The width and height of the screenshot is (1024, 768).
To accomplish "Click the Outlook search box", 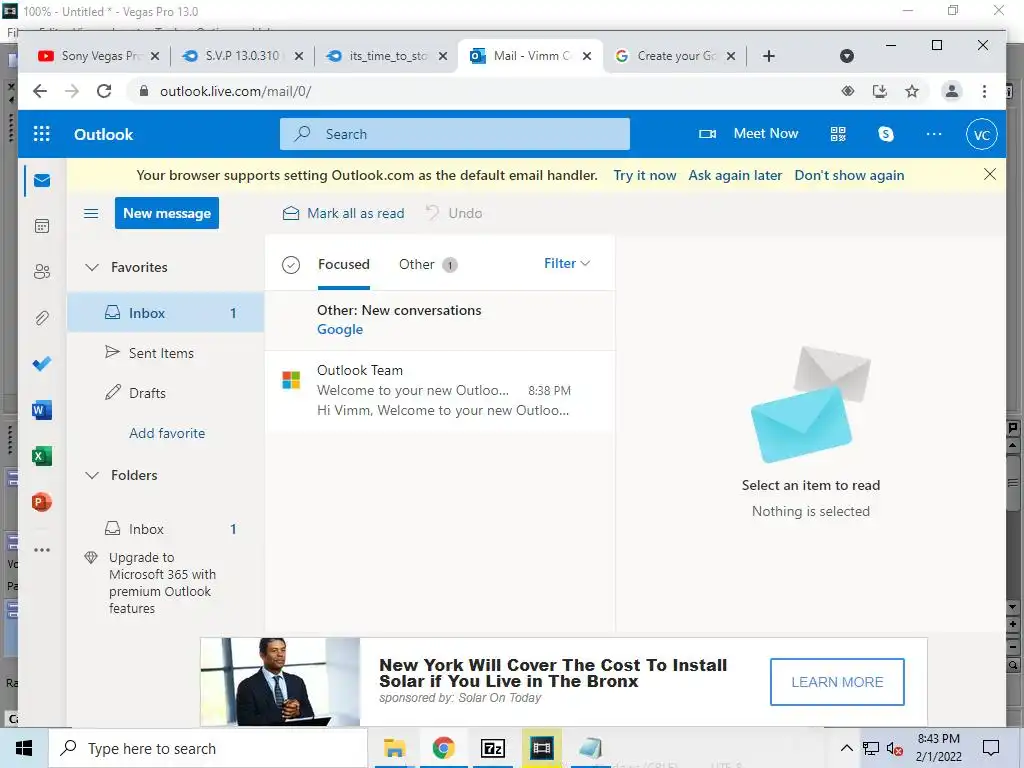I will pyautogui.click(x=455, y=134).
